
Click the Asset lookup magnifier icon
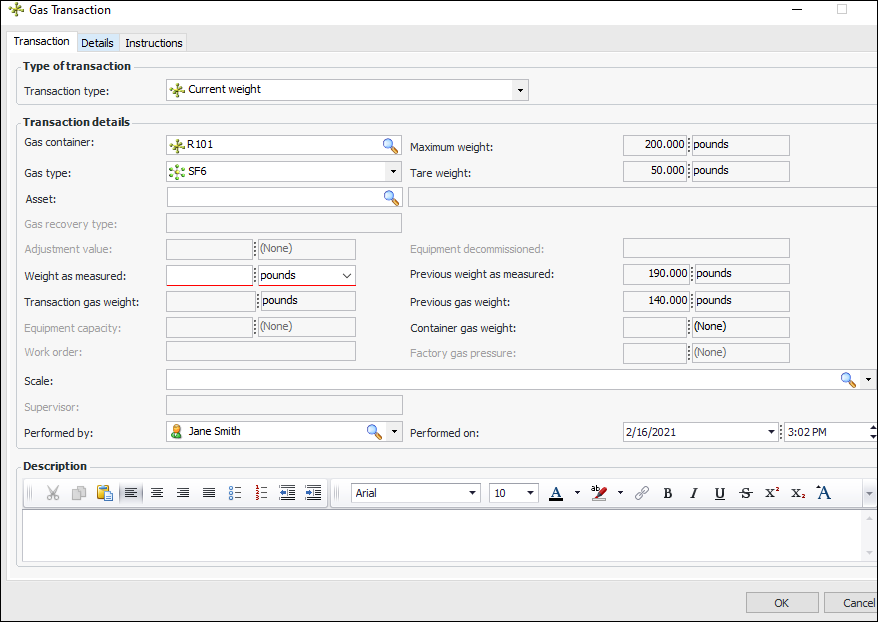(390, 198)
